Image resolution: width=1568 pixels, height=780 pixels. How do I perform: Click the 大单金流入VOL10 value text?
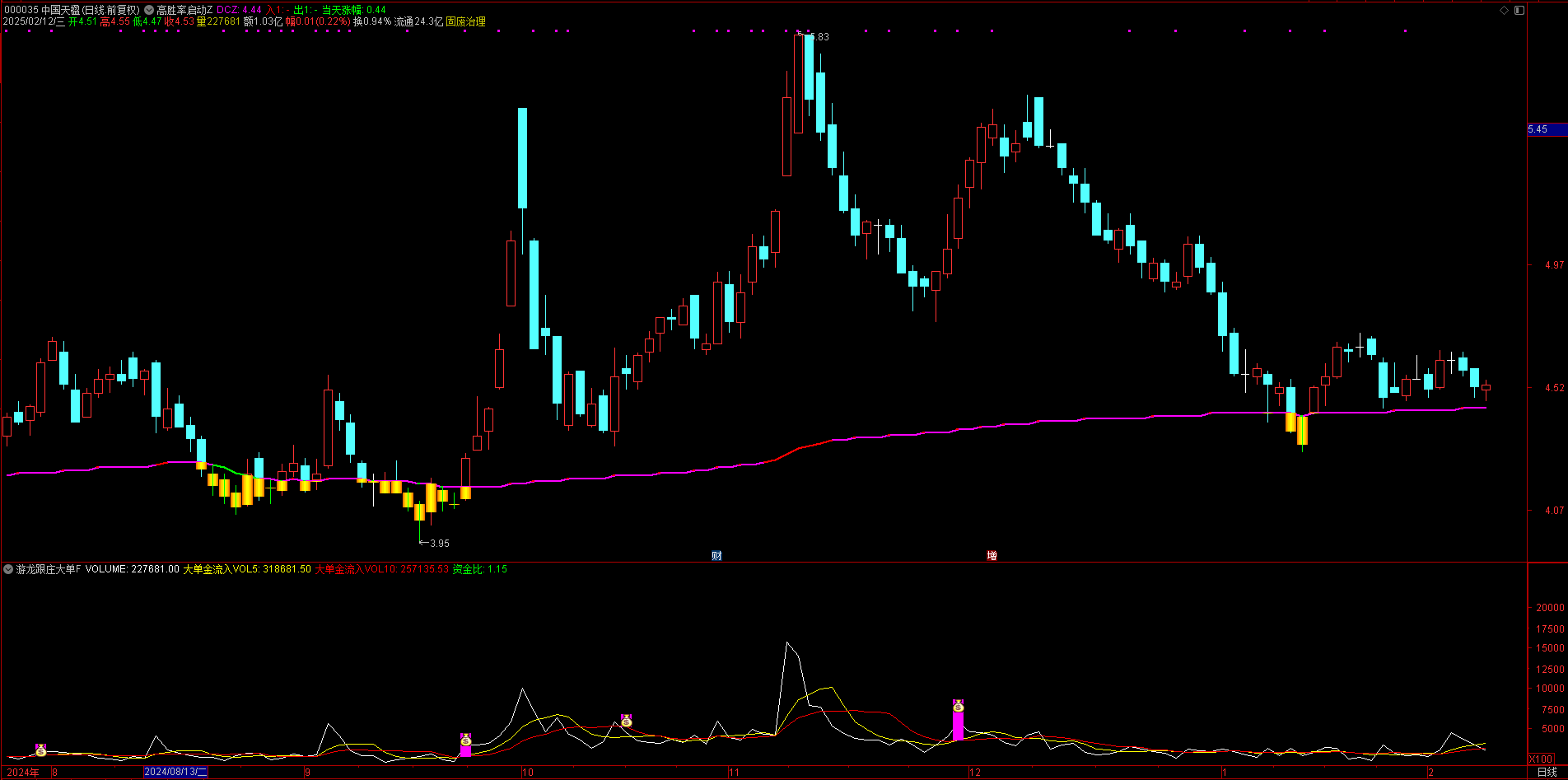click(382, 569)
